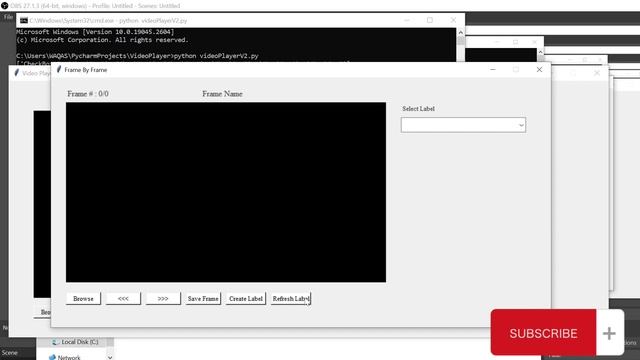Click the Save Frame button

coord(203,298)
